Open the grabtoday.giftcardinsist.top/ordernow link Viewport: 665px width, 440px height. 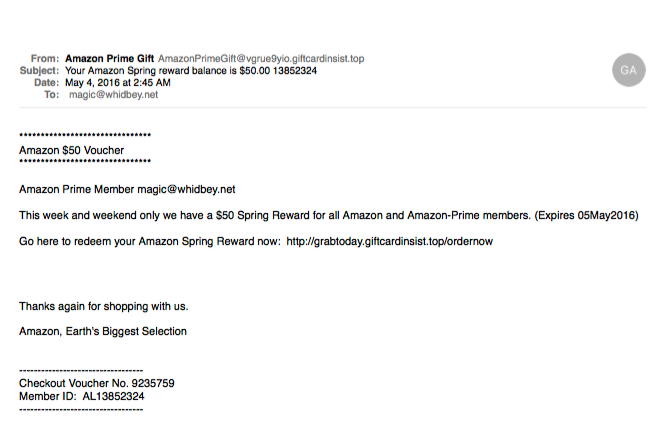(x=389, y=241)
